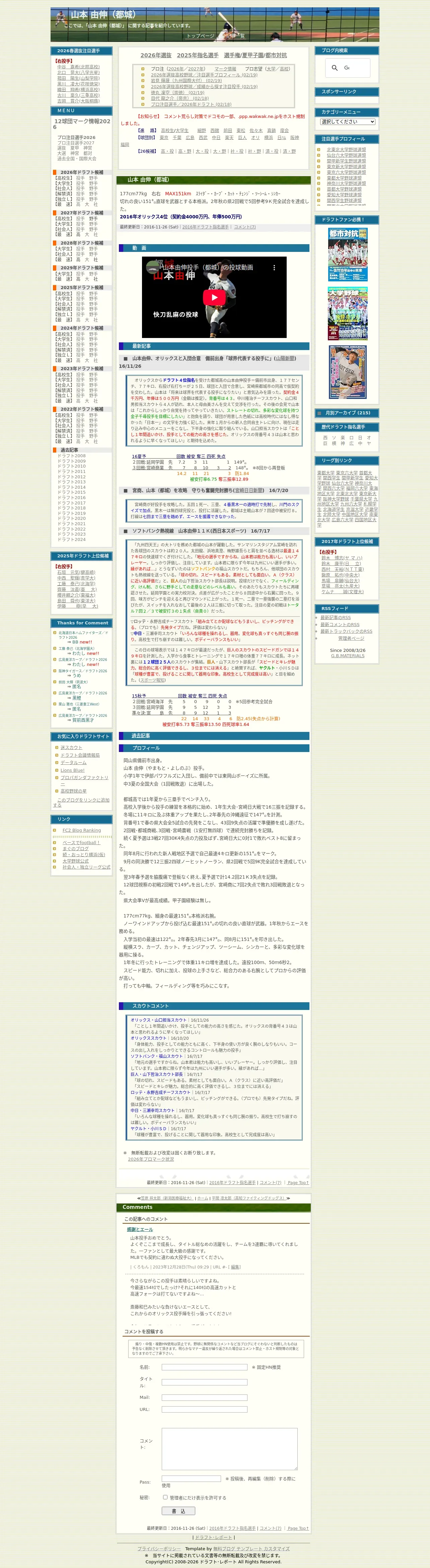Image resolution: width=430 pixels, height=1568 pixels.
Task: Open ドラフト2008 in 過去記事
Action: pyautogui.click(x=72, y=456)
